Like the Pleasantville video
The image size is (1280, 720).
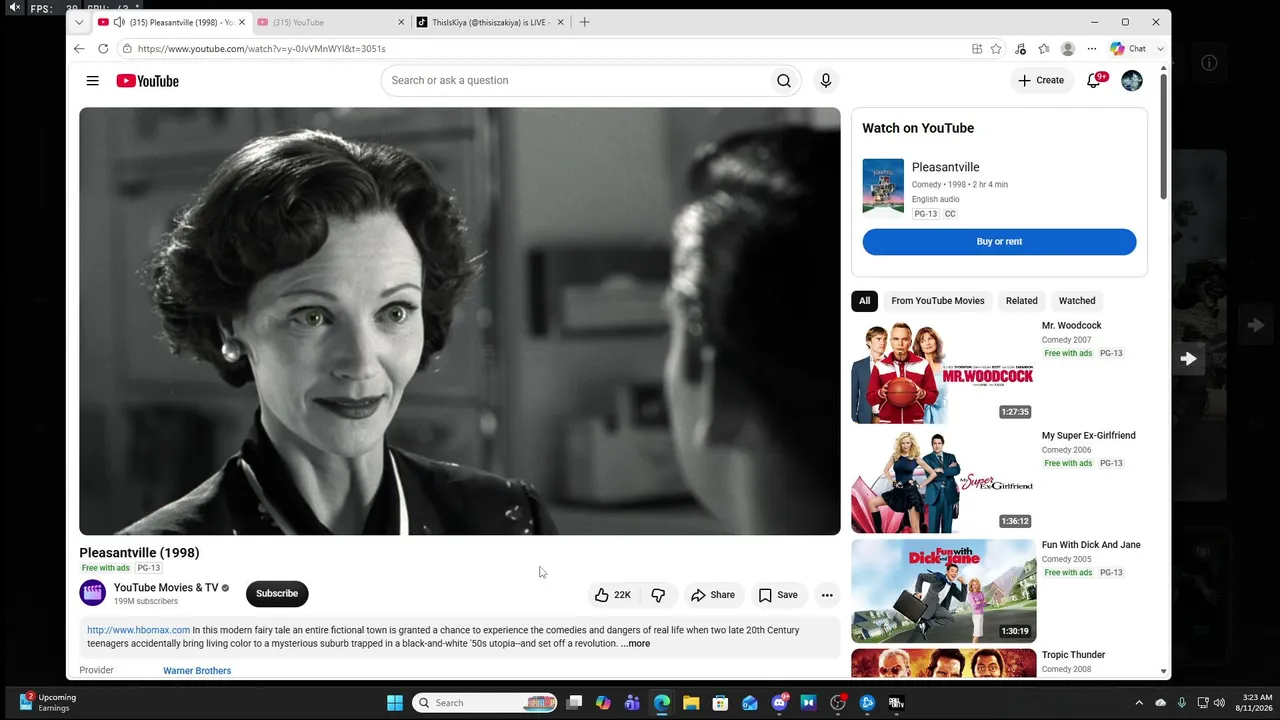pyautogui.click(x=613, y=595)
